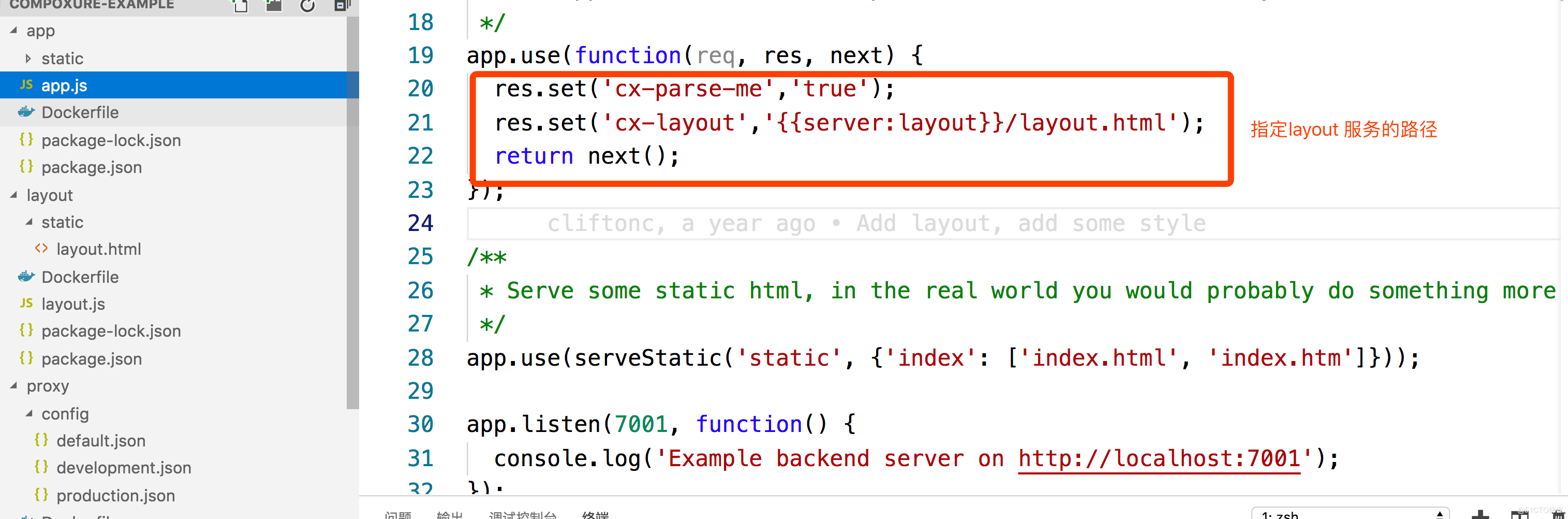Switch to the 终端 terminal panel tab

595,515
